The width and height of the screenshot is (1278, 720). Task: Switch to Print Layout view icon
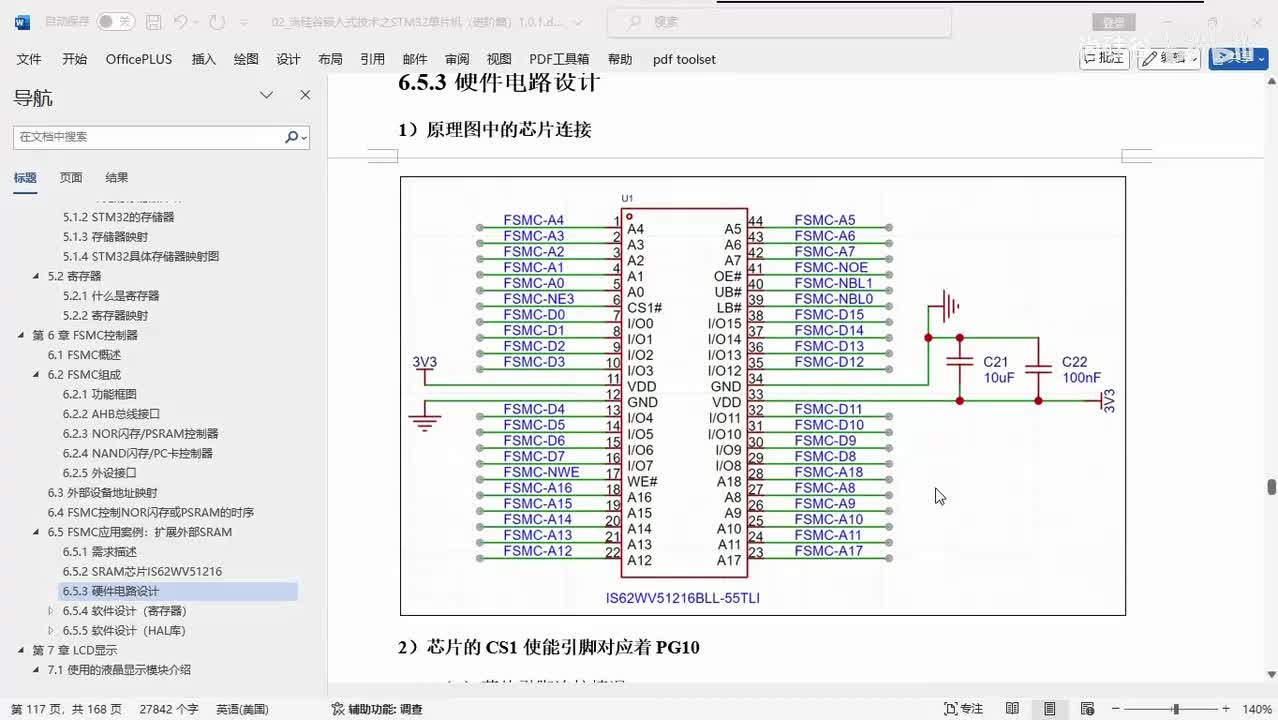click(1049, 709)
